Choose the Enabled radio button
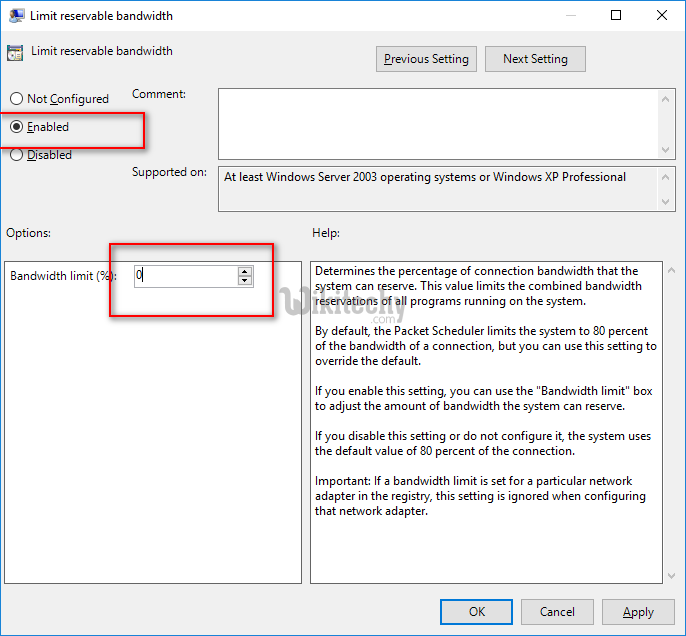Image resolution: width=686 pixels, height=636 pixels. (16, 127)
